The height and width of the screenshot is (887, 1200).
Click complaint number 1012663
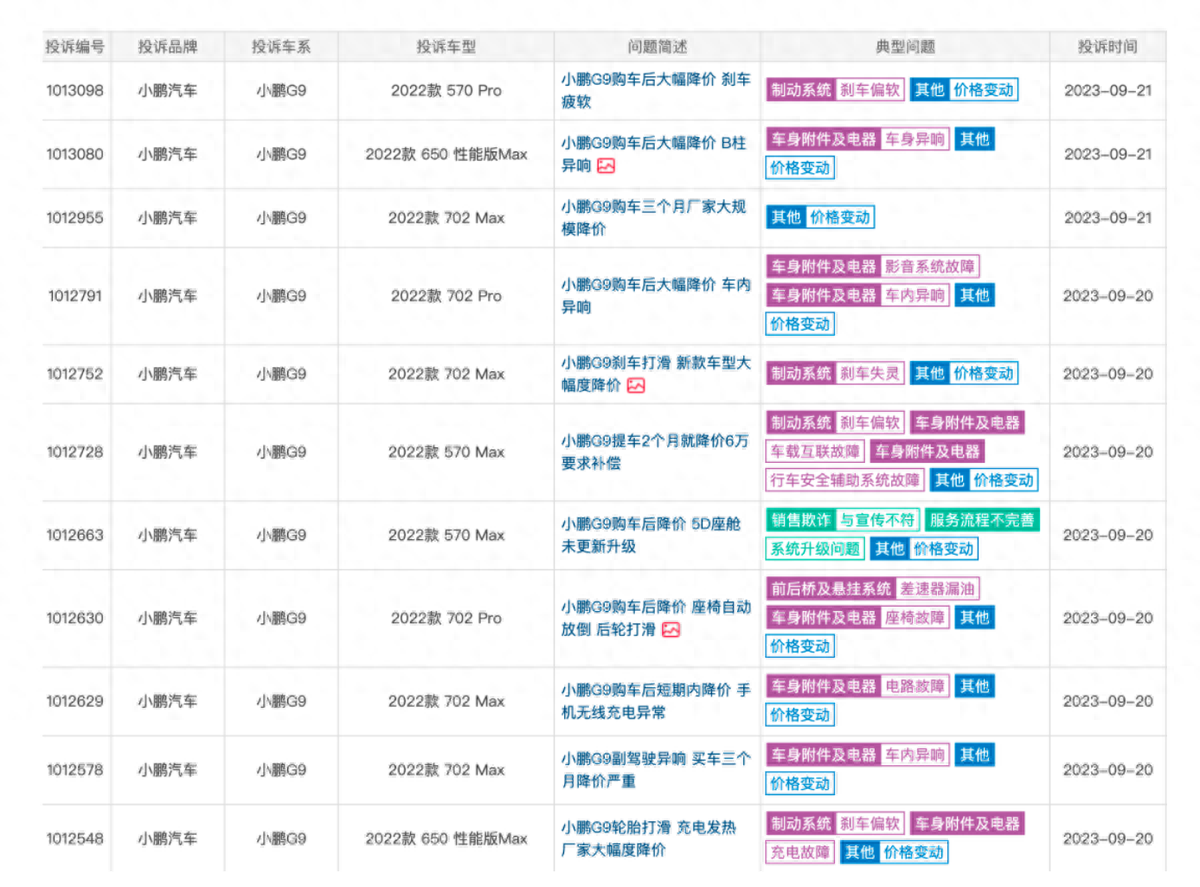point(75,535)
